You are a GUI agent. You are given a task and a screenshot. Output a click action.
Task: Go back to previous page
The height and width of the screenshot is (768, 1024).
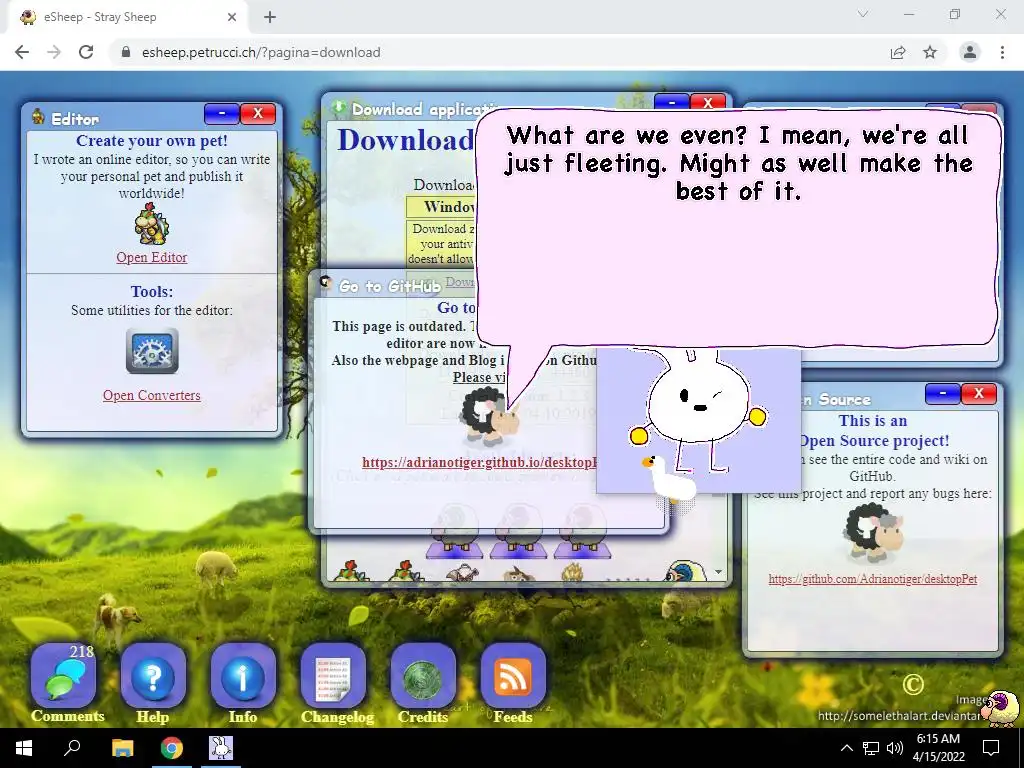pyautogui.click(x=22, y=52)
